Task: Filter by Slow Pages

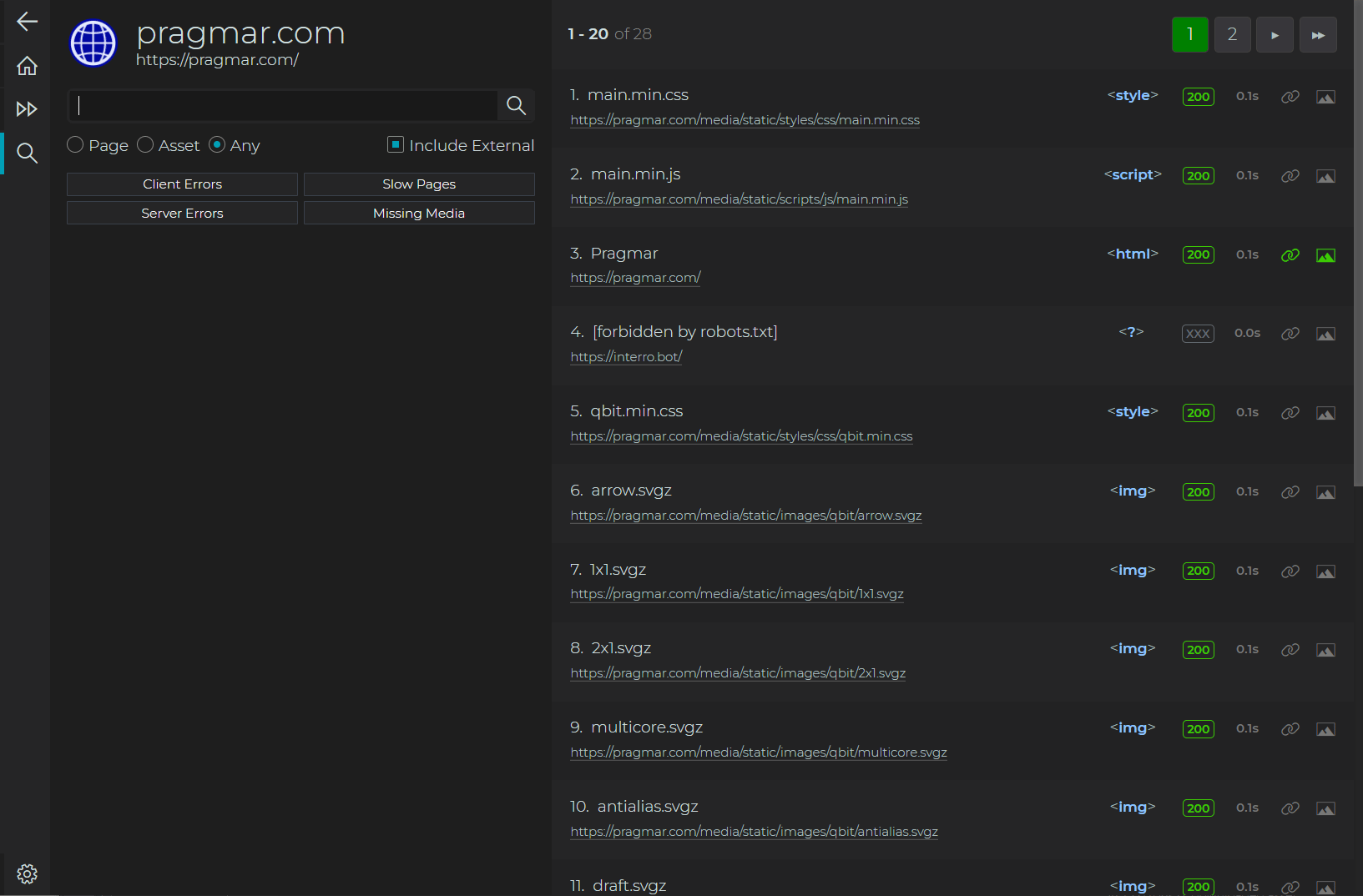Action: (x=419, y=184)
